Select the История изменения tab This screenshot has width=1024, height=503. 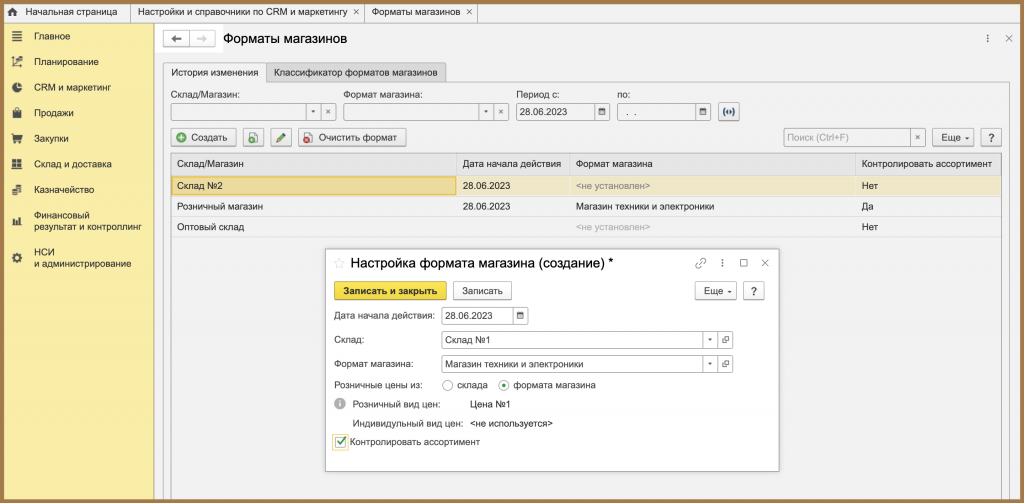(214, 72)
